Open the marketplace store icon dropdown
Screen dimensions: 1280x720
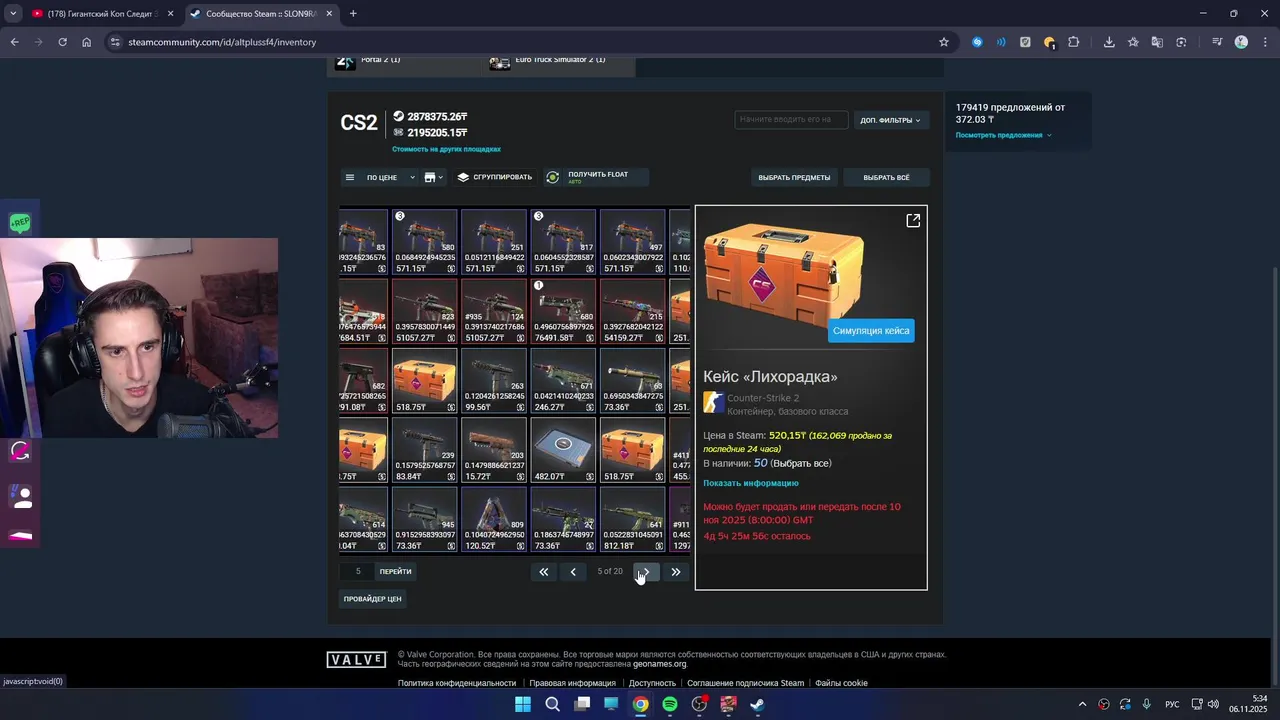point(433,177)
